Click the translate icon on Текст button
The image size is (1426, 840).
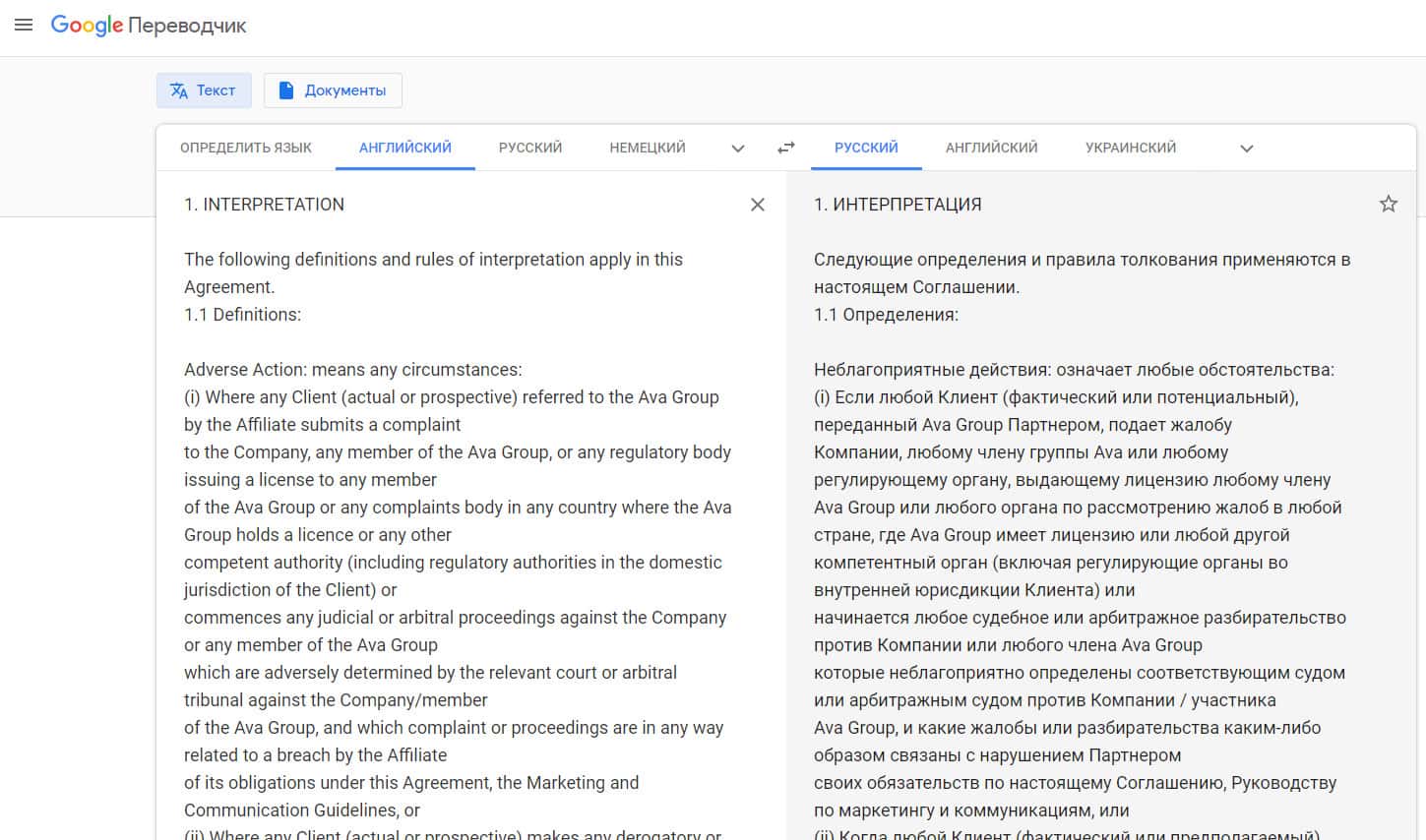click(179, 90)
